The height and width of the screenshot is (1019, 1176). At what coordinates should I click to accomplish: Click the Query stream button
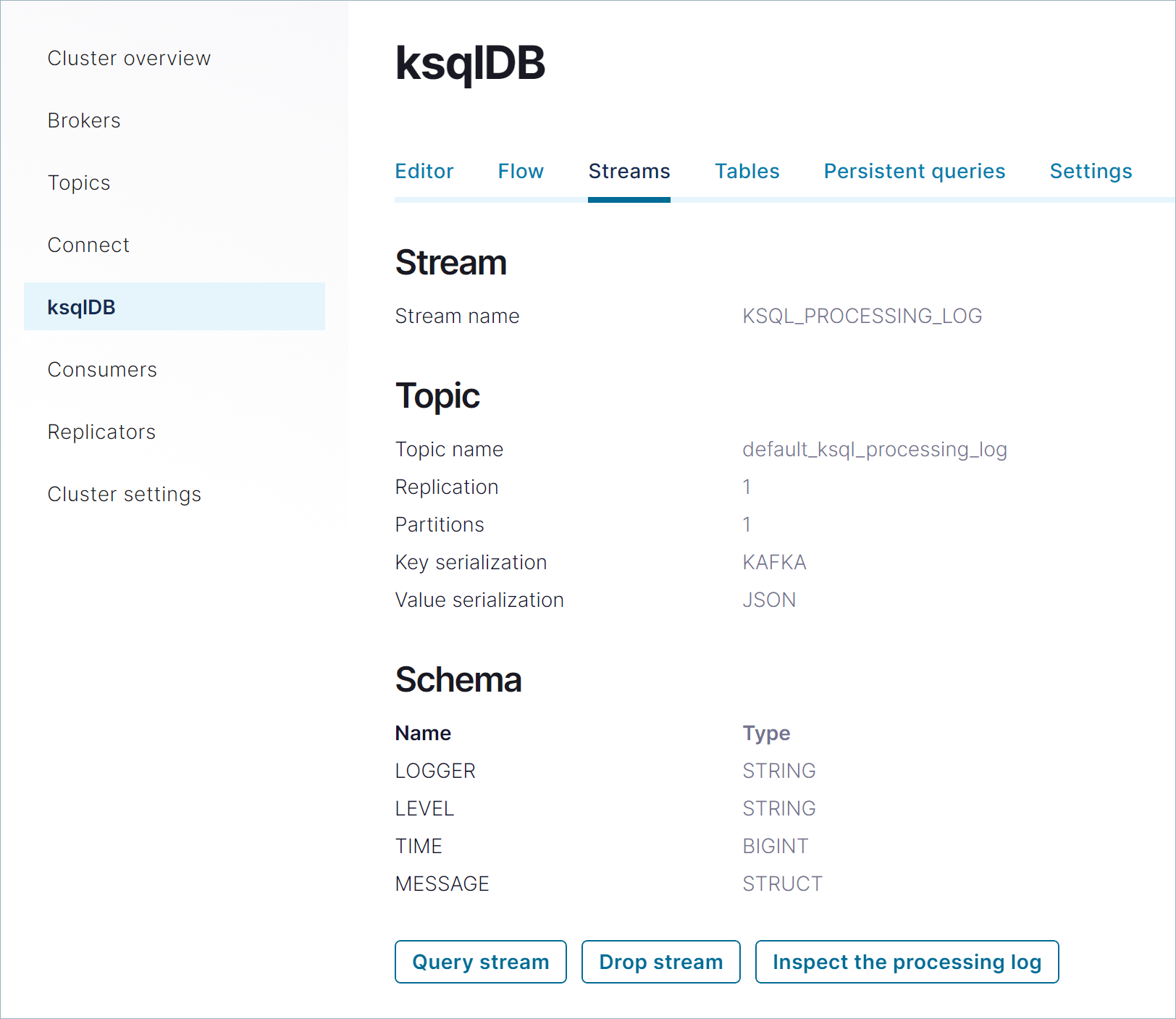point(480,962)
